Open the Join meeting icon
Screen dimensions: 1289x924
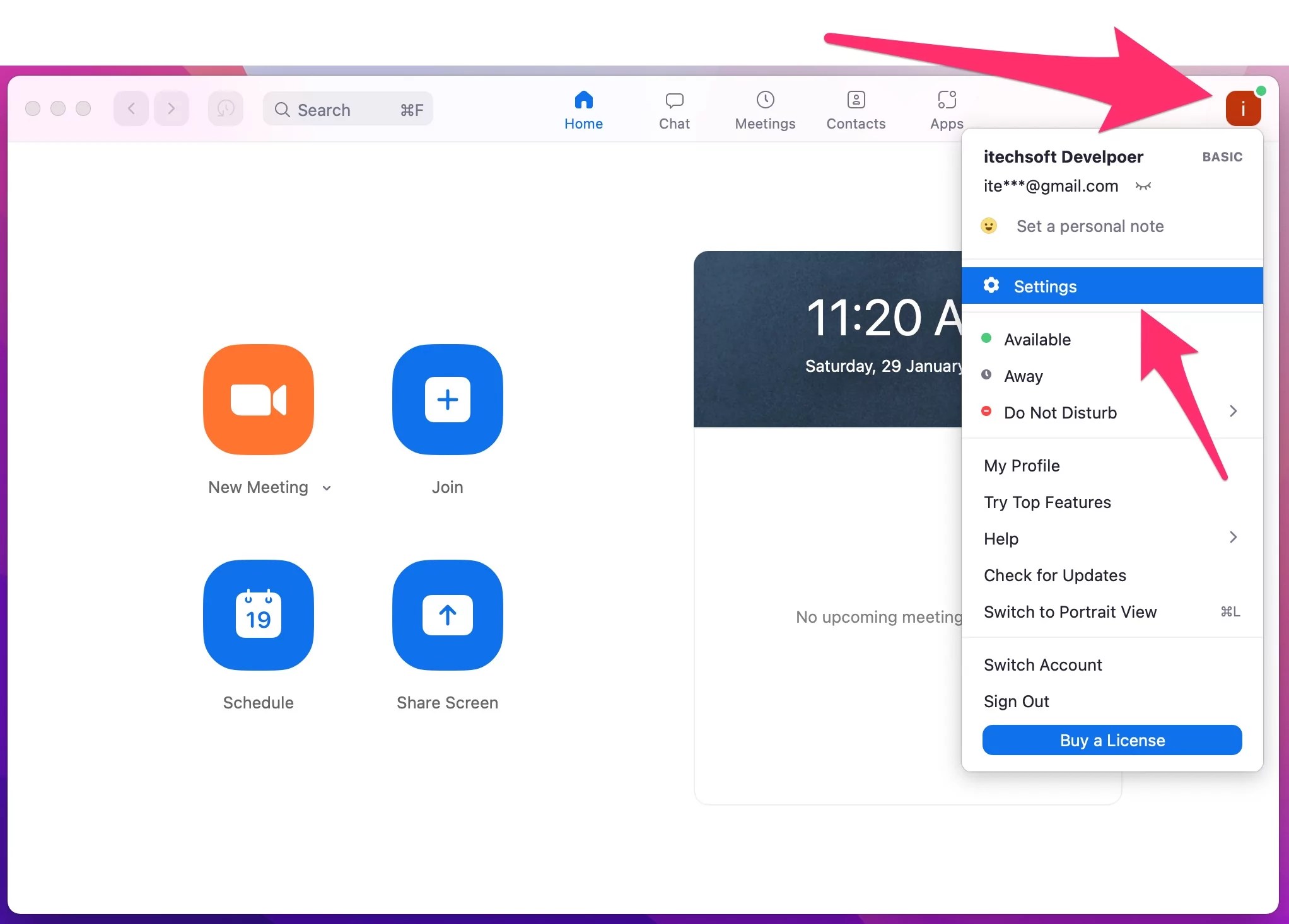click(x=447, y=400)
